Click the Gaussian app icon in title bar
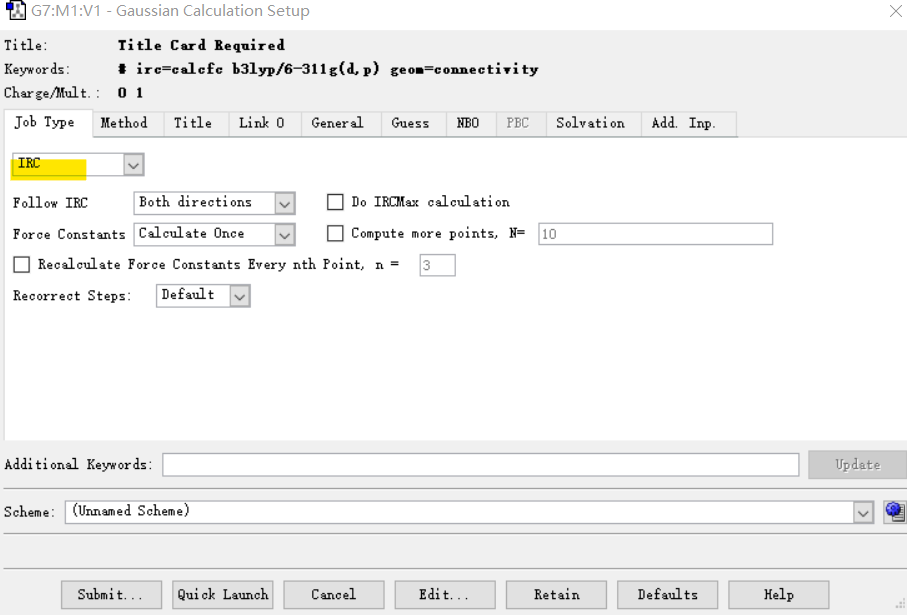Viewport: 907px width, 615px height. pos(15,12)
